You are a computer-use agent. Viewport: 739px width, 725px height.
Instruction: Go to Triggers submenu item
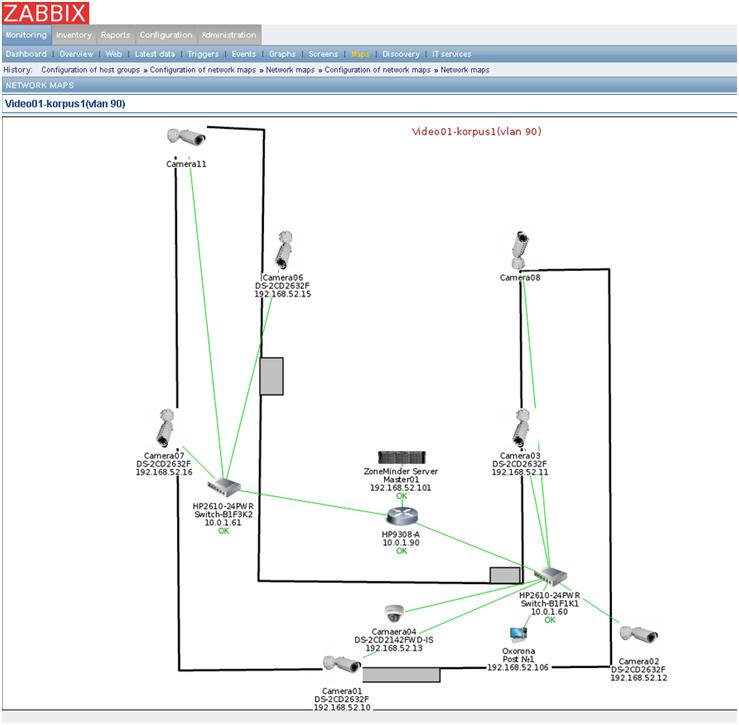pyautogui.click(x=203, y=54)
